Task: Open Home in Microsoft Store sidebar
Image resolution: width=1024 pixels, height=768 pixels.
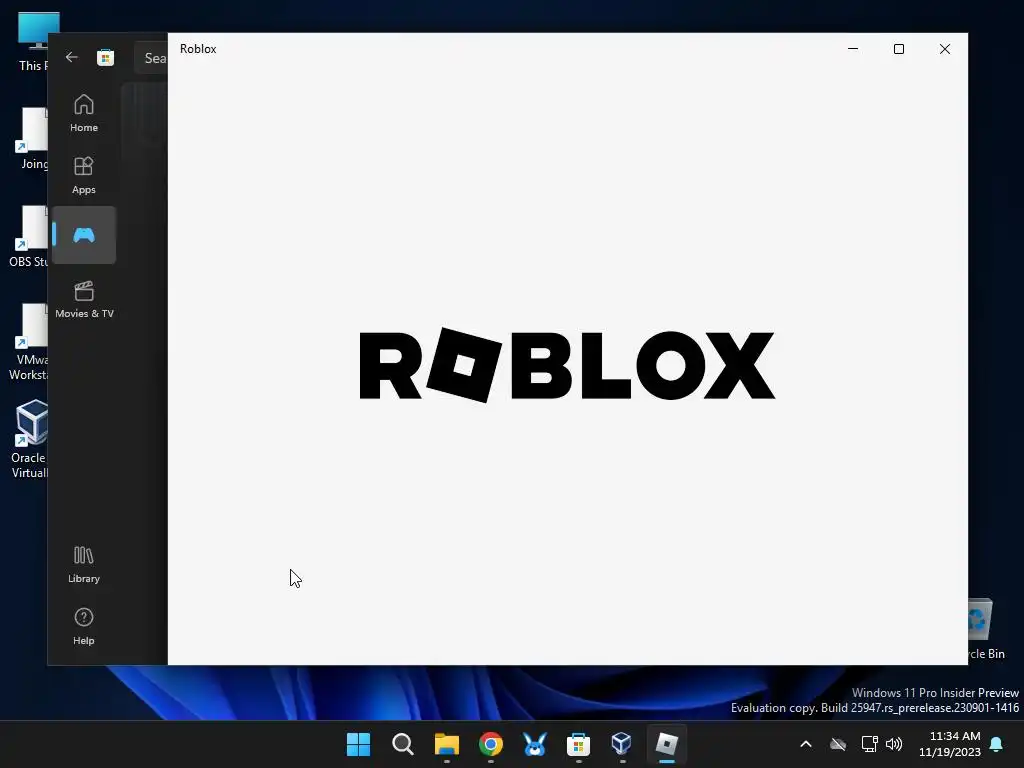Action: (x=84, y=112)
